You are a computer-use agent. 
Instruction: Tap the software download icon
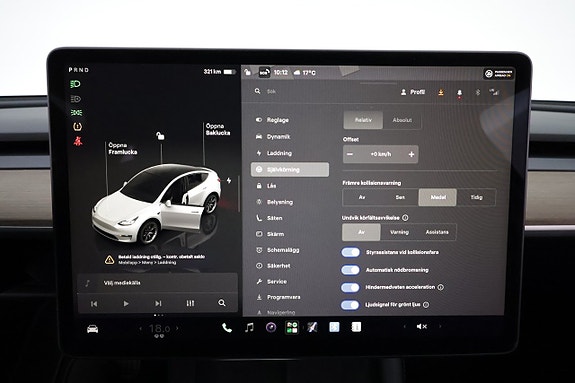pos(441,92)
